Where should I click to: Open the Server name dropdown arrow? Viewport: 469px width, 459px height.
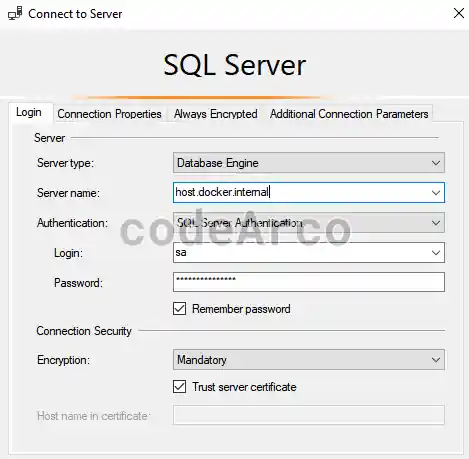click(436, 193)
